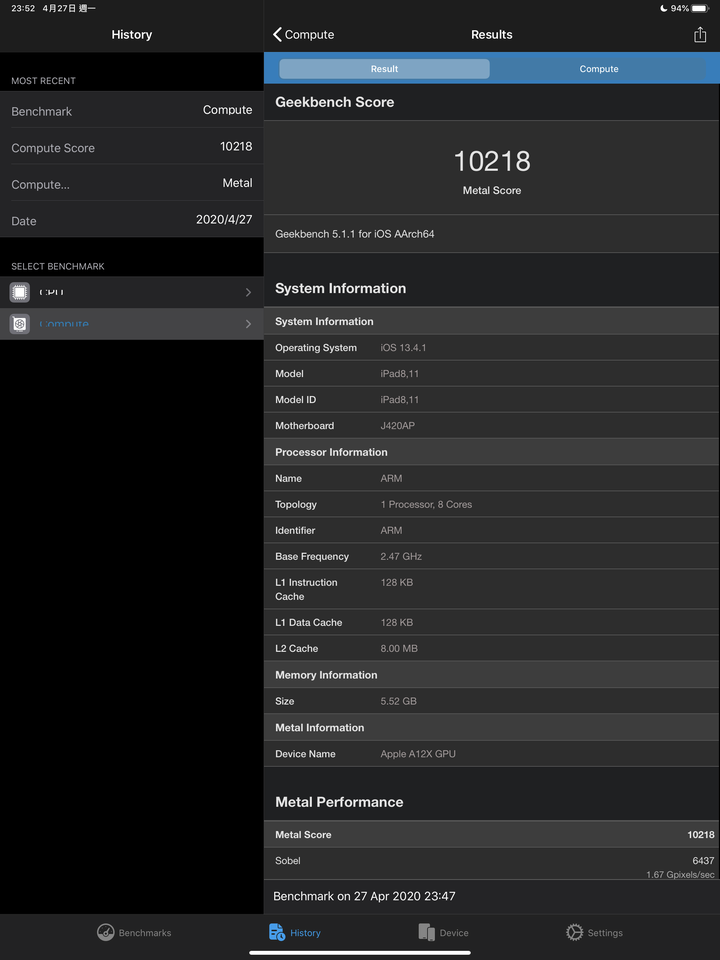Viewport: 720px width, 960px height.
Task: Select the Result segment tab
Action: pyautogui.click(x=384, y=69)
